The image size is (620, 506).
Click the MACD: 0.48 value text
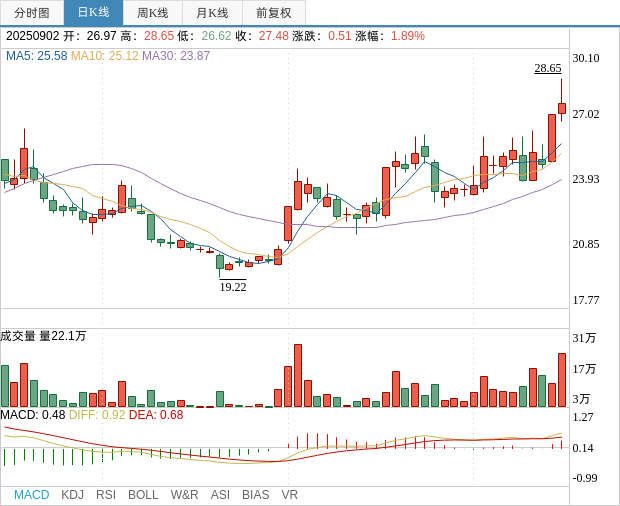tap(33, 415)
